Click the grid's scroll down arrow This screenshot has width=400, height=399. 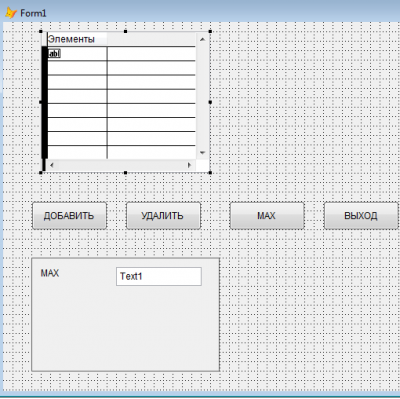coord(202,153)
